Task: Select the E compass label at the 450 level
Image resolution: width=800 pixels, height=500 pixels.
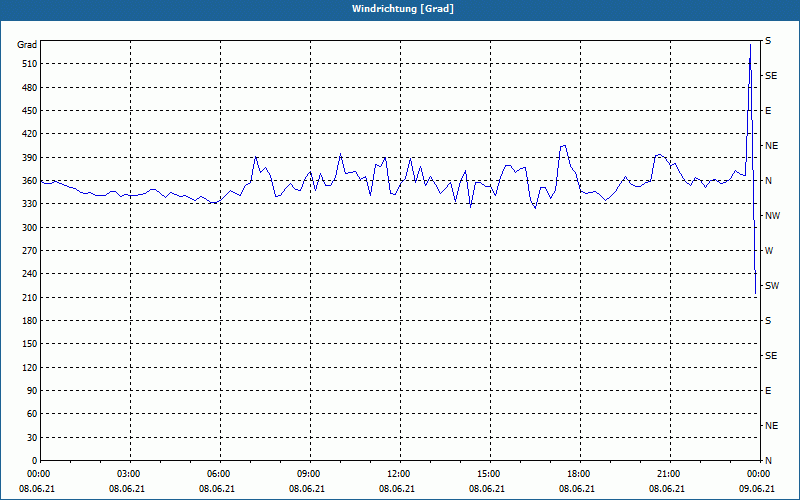Action: 768,111
